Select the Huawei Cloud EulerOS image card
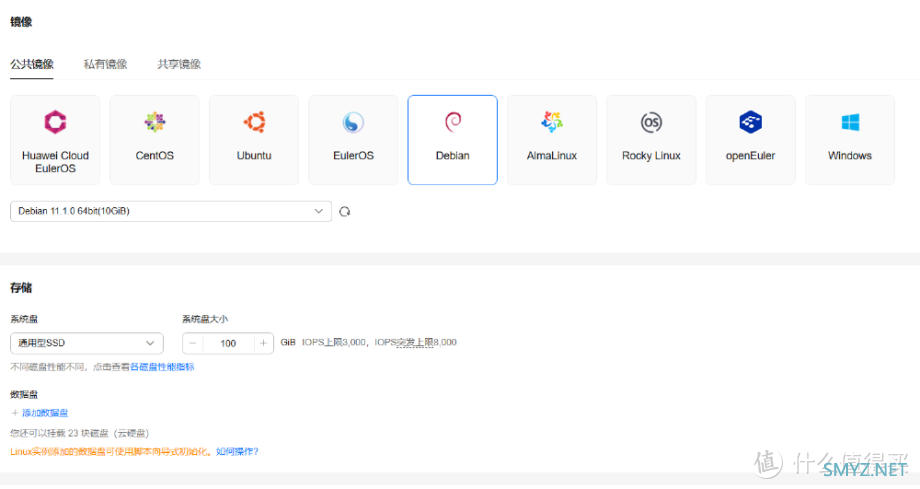The image size is (920, 489). 55,140
